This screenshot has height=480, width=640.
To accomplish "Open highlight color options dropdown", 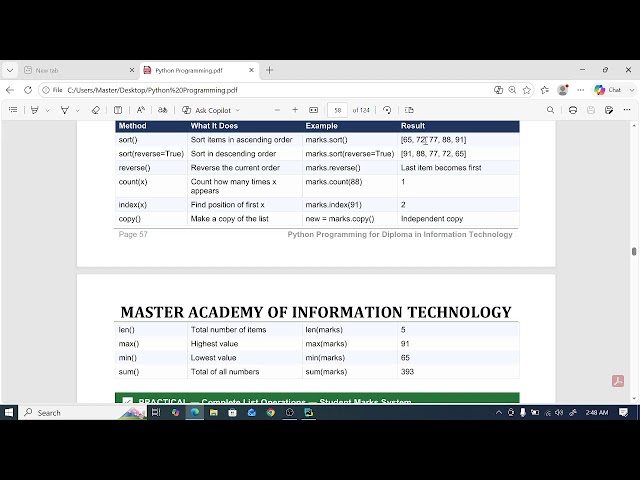I will pyautogui.click(x=47, y=110).
